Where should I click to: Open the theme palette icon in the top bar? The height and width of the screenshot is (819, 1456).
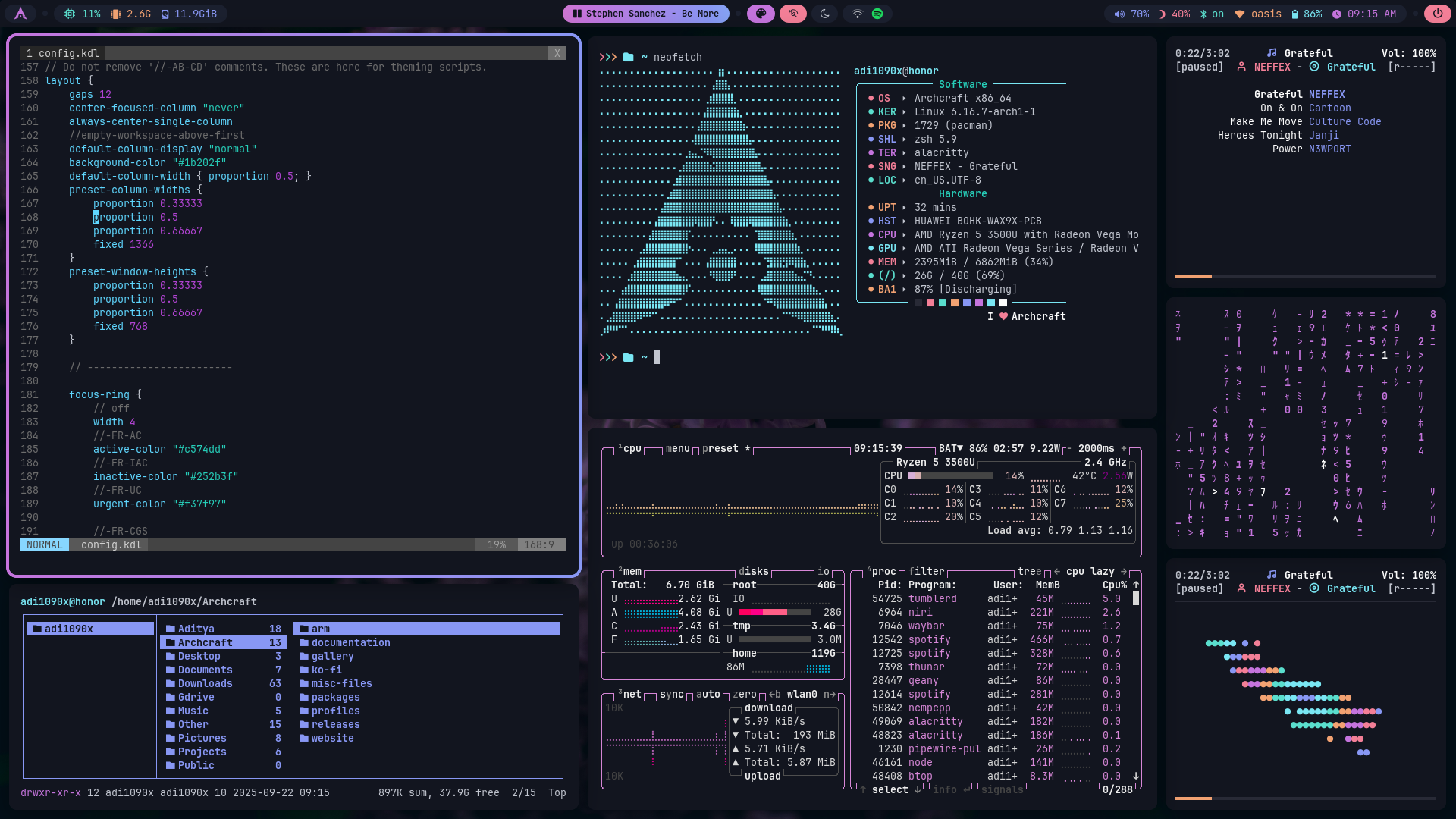point(761,14)
